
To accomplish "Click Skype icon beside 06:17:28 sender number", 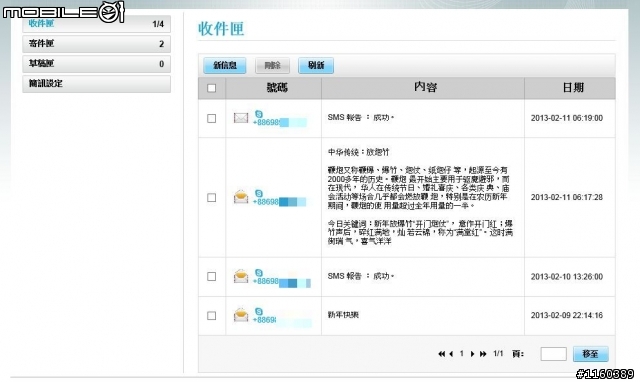I will (259, 193).
